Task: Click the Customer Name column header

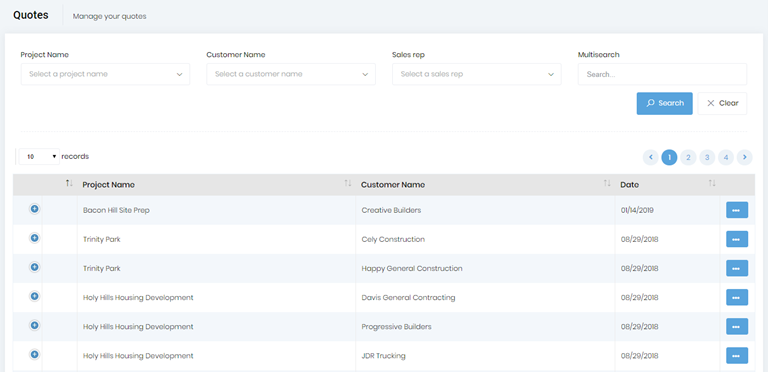Action: (485, 185)
